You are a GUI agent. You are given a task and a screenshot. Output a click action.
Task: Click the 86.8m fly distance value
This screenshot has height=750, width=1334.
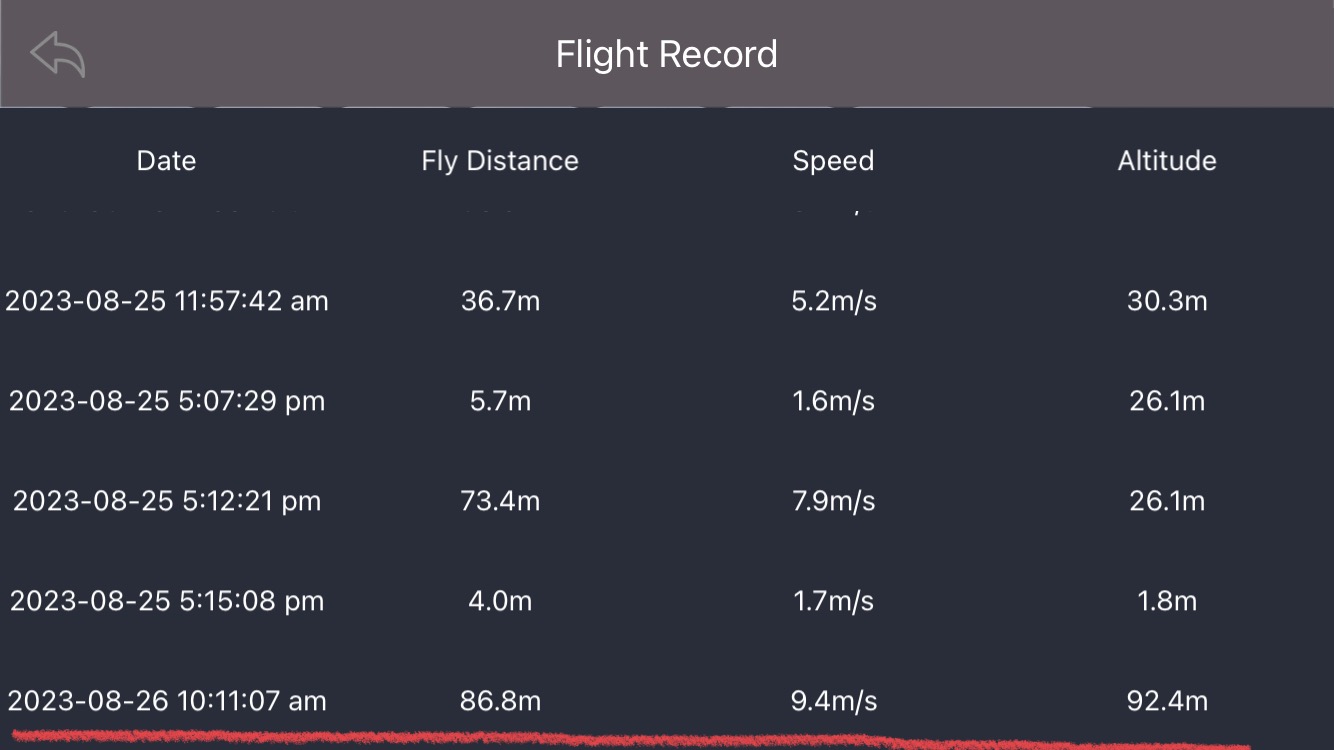[500, 701]
